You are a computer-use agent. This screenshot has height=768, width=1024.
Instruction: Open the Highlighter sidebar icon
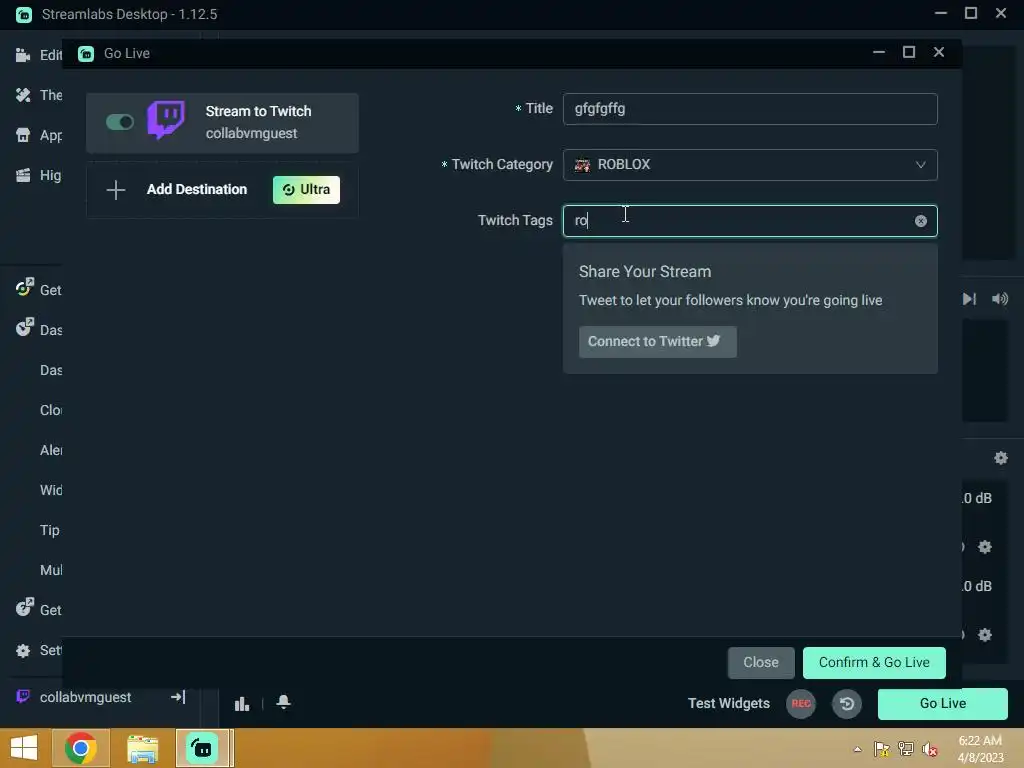point(23,175)
